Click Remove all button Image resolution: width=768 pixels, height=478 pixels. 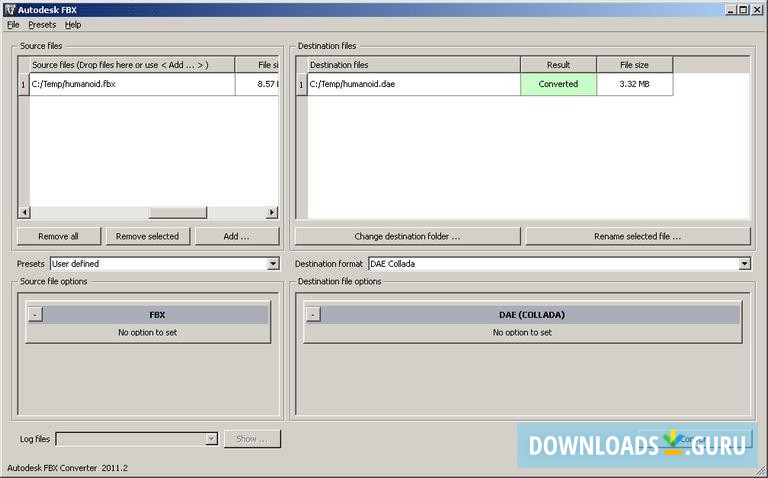59,236
